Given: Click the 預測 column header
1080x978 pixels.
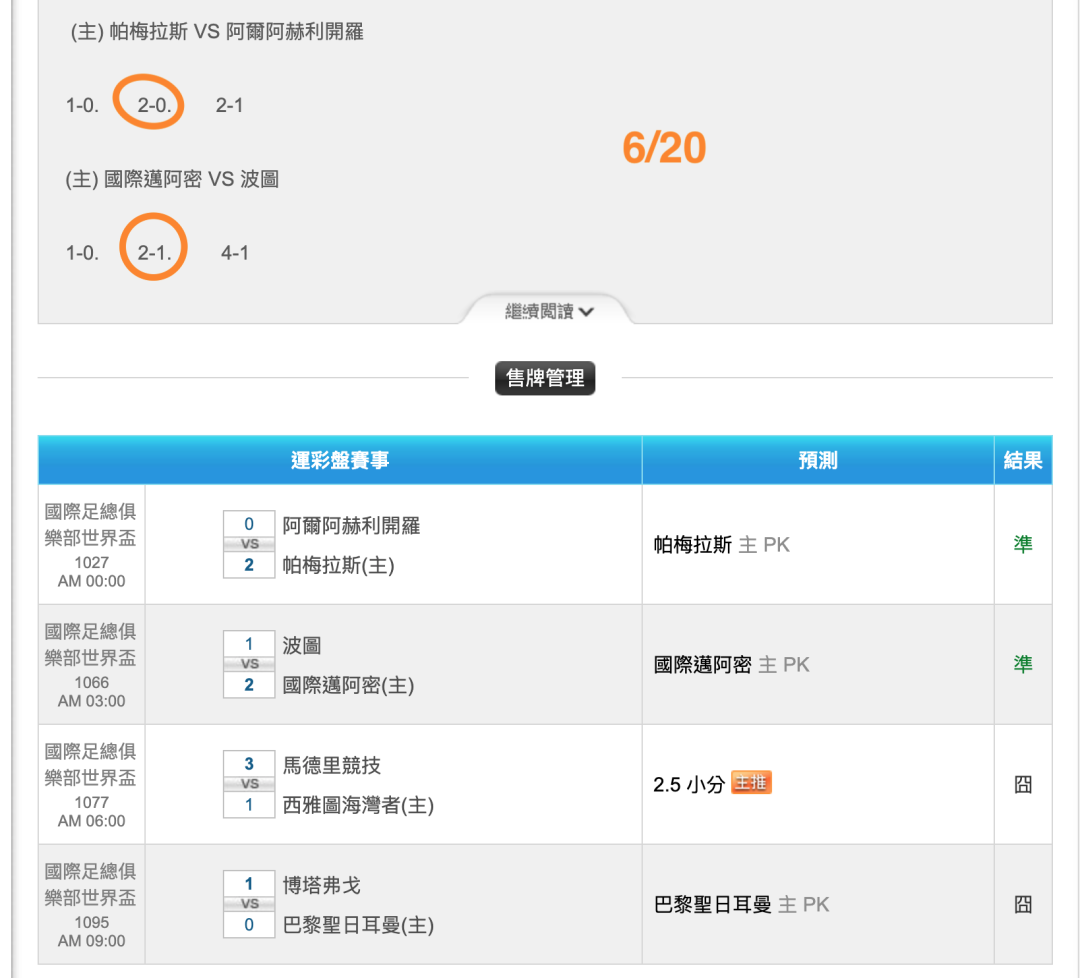Looking at the screenshot, I should (818, 460).
